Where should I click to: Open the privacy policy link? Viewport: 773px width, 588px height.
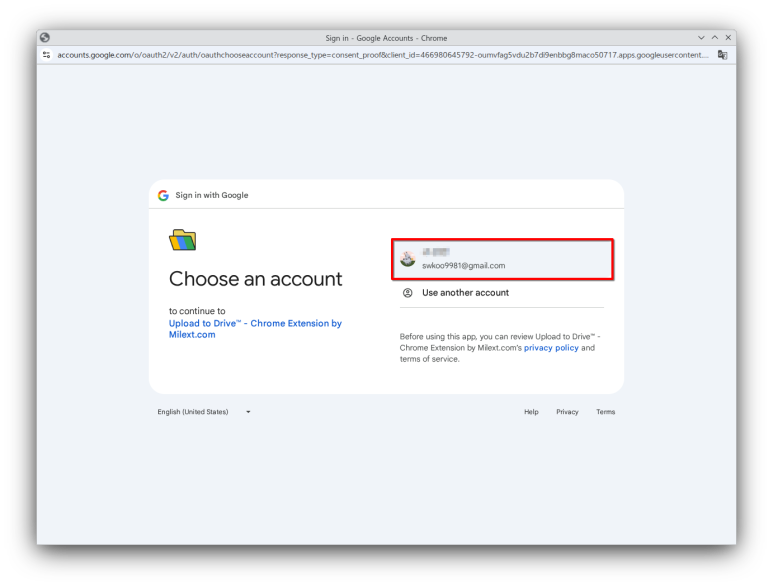click(x=551, y=348)
